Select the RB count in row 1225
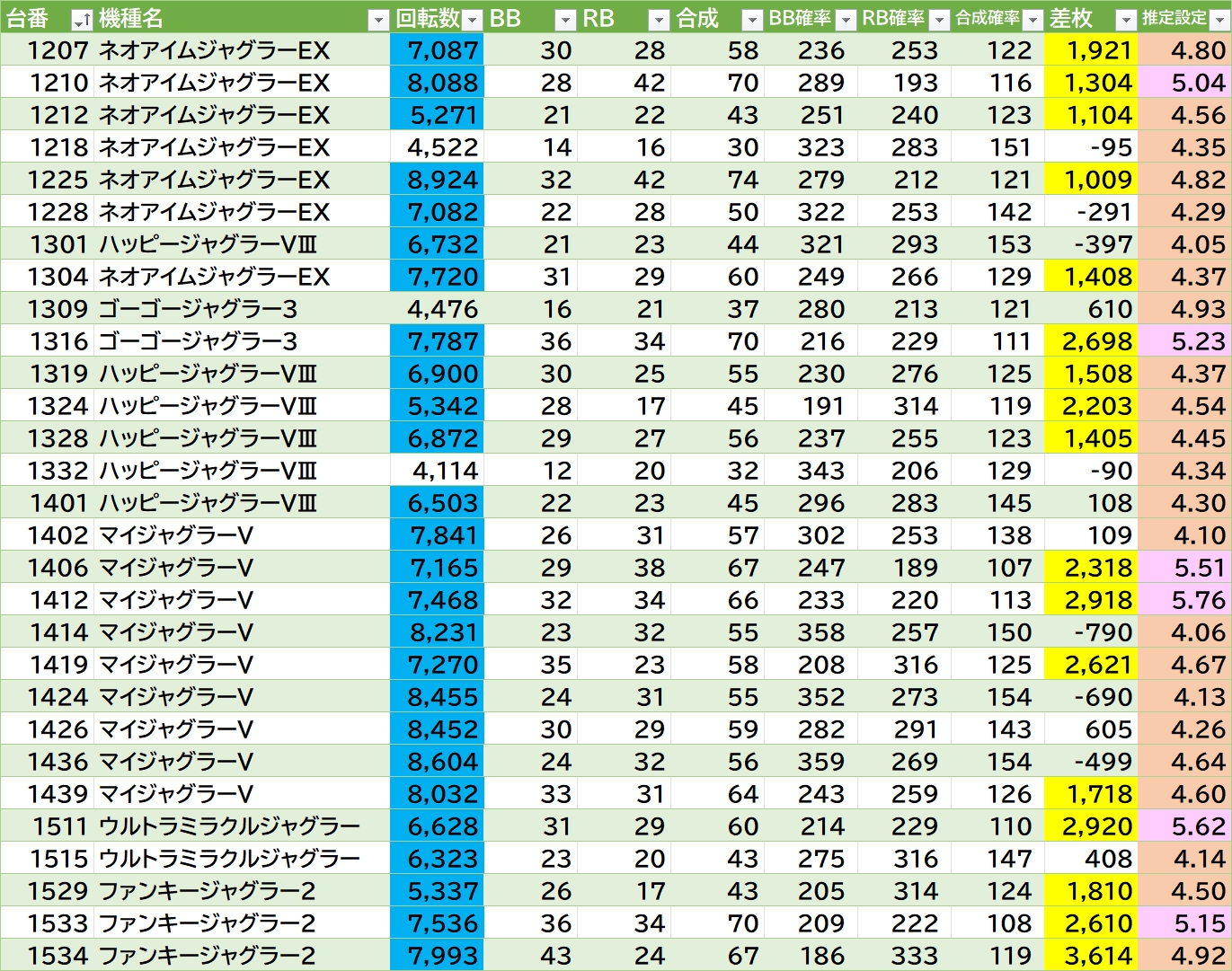 624,180
